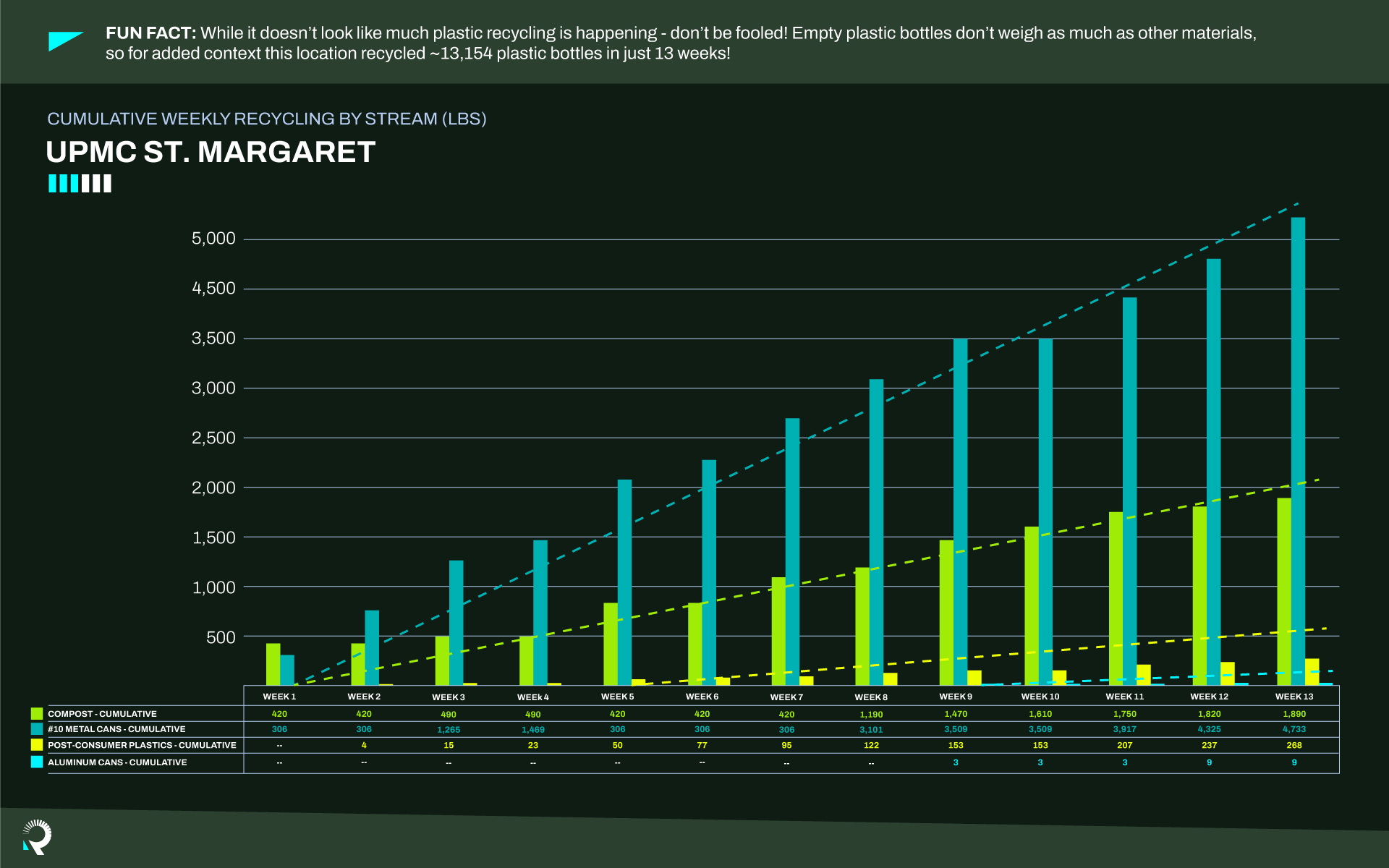Click the 1,750 compost value for Week 11
Screen dimensions: 1389x868
point(1125,714)
